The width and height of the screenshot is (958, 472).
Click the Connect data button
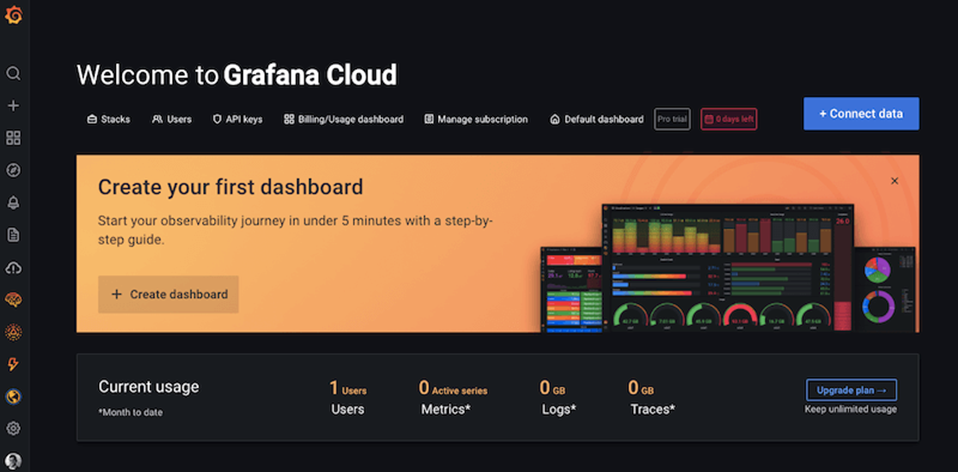click(x=860, y=114)
